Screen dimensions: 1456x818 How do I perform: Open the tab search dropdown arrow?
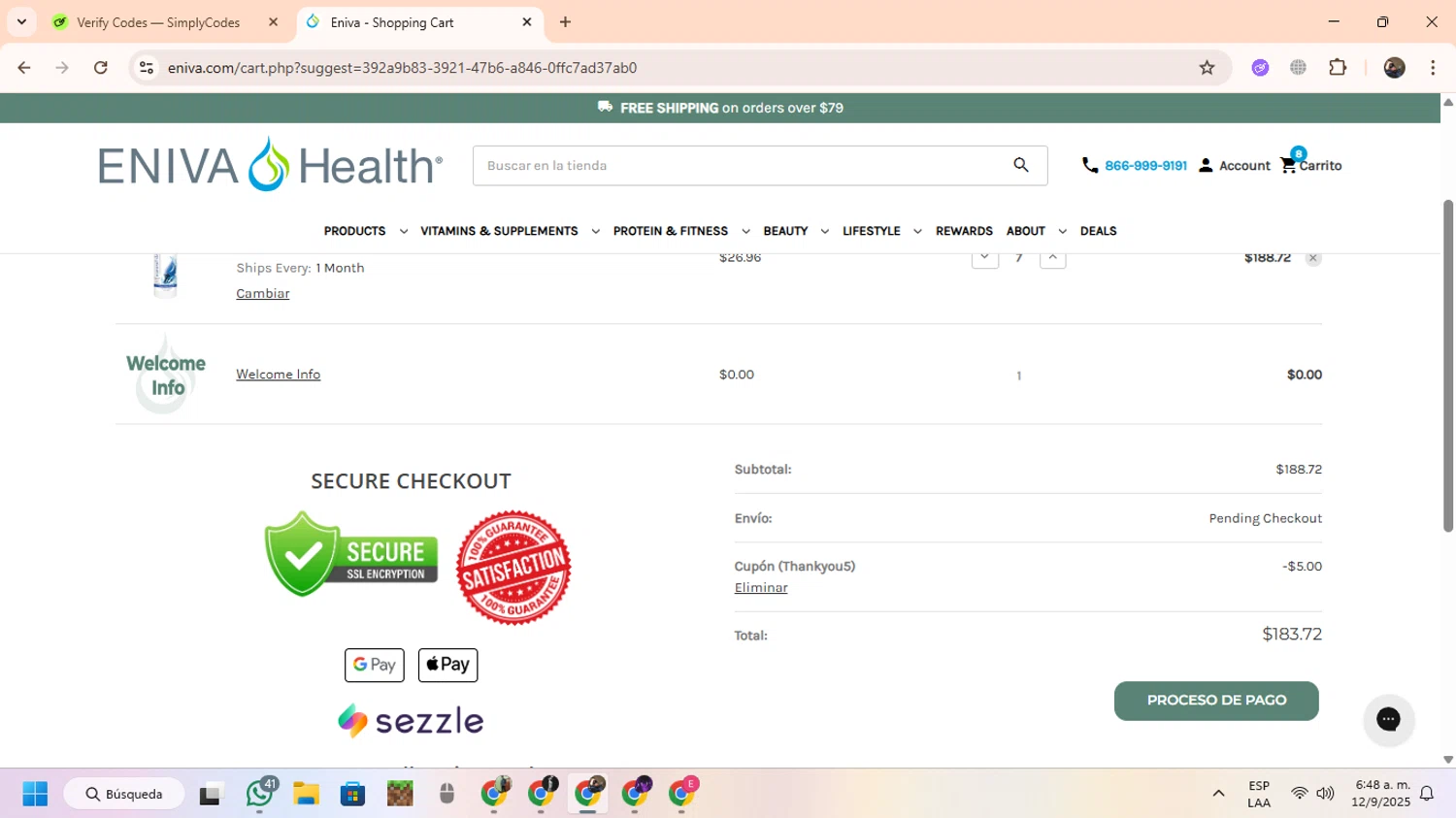click(21, 21)
